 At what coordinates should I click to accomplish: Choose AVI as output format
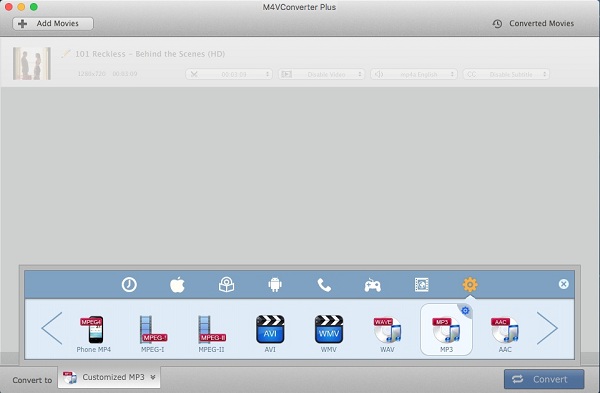click(270, 334)
